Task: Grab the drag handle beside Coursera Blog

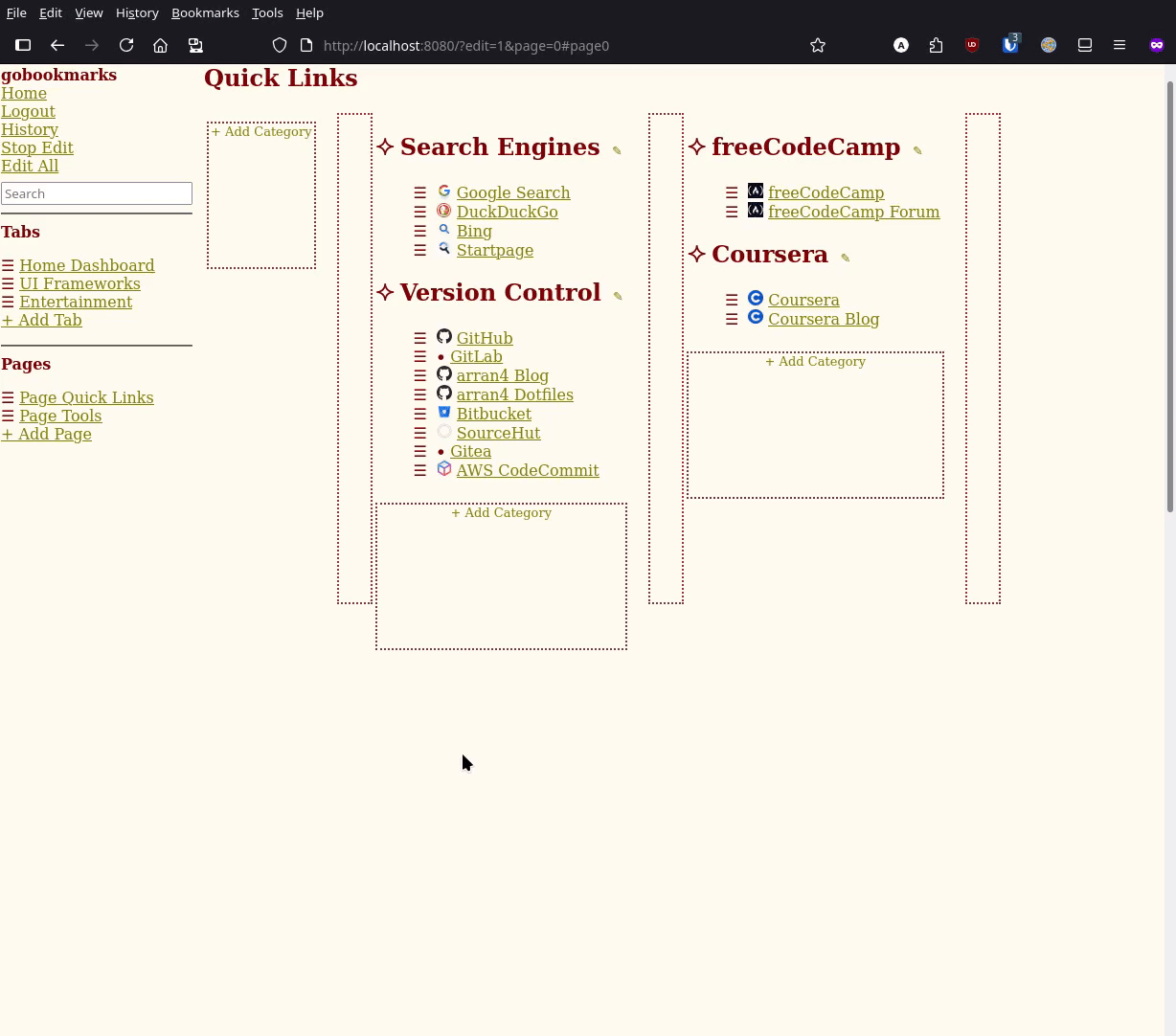Action: coord(732,319)
